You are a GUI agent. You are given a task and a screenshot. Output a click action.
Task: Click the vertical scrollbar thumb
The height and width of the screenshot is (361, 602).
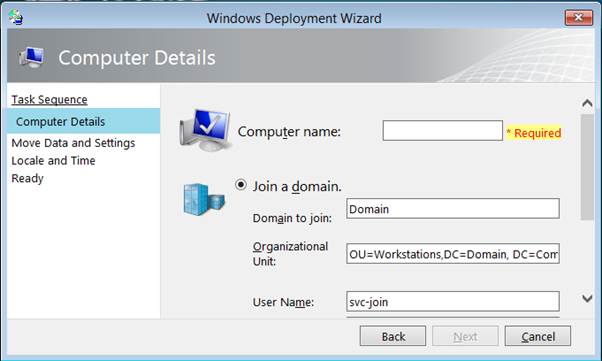tap(587, 167)
